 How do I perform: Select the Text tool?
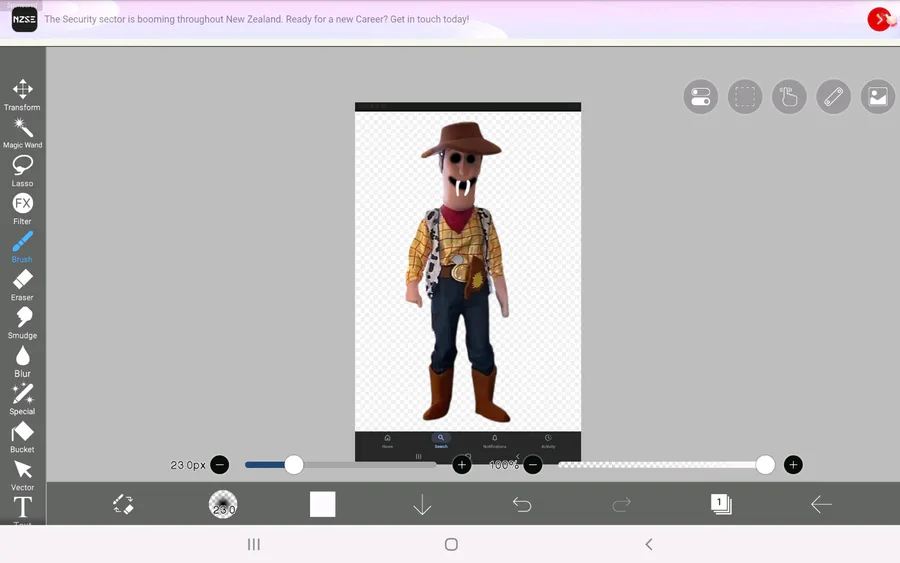(x=22, y=510)
